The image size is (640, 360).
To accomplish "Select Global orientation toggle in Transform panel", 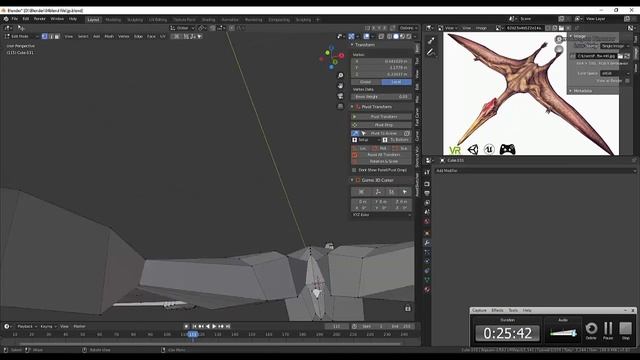I will point(366,82).
